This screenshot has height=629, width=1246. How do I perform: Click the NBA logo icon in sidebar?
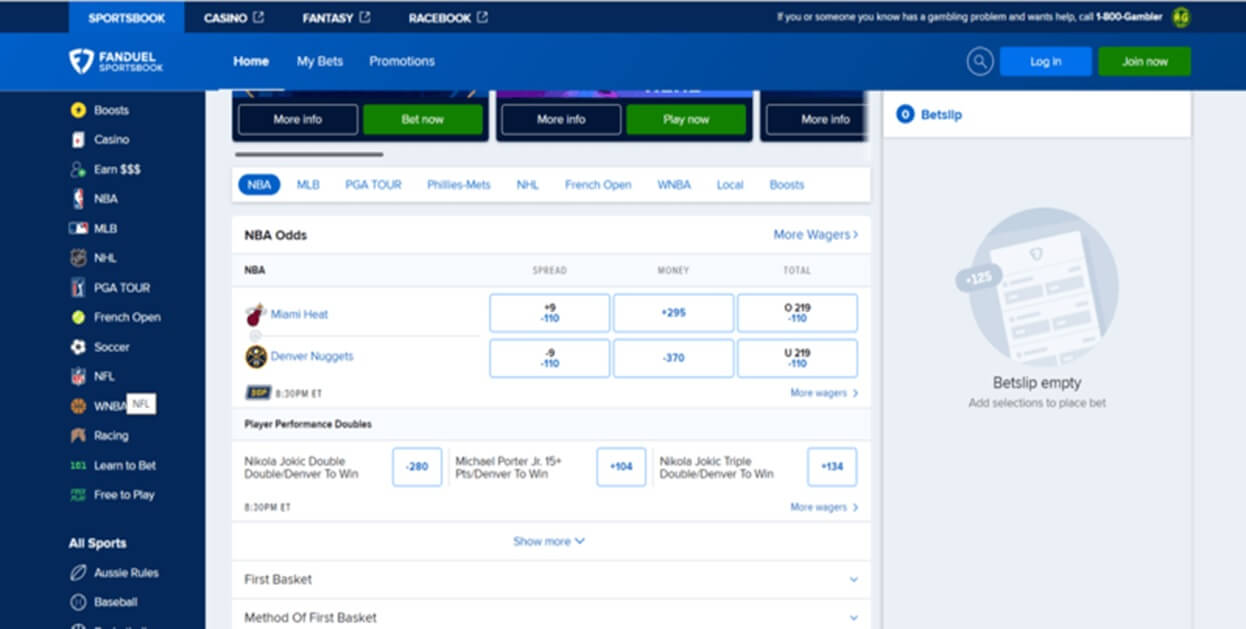[78, 199]
